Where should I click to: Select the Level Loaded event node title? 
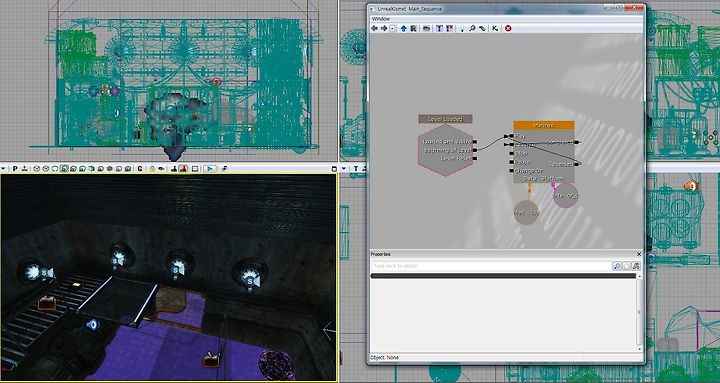click(445, 119)
